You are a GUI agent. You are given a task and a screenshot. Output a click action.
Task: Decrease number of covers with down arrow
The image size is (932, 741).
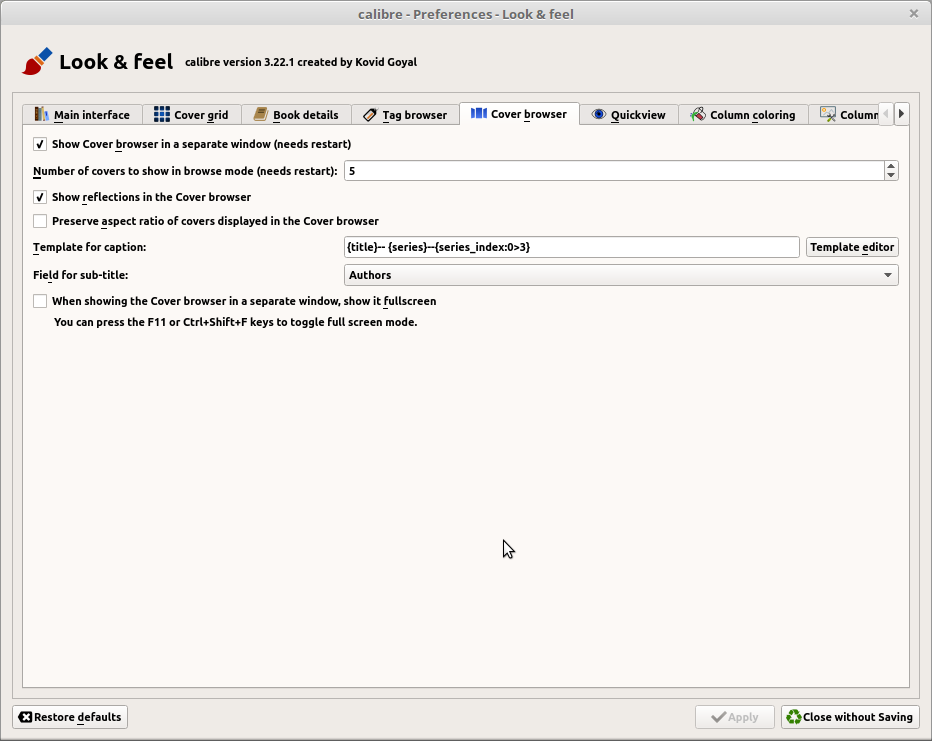[x=890, y=175]
